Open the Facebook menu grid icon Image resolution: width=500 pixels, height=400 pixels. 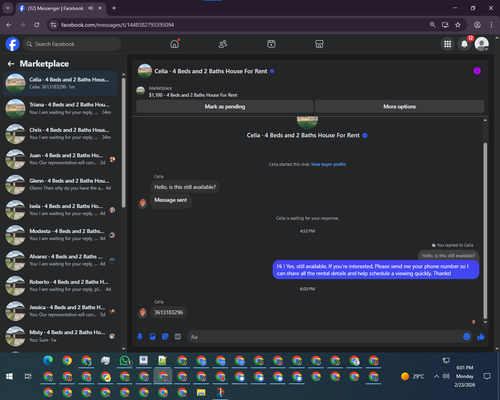coord(447,44)
